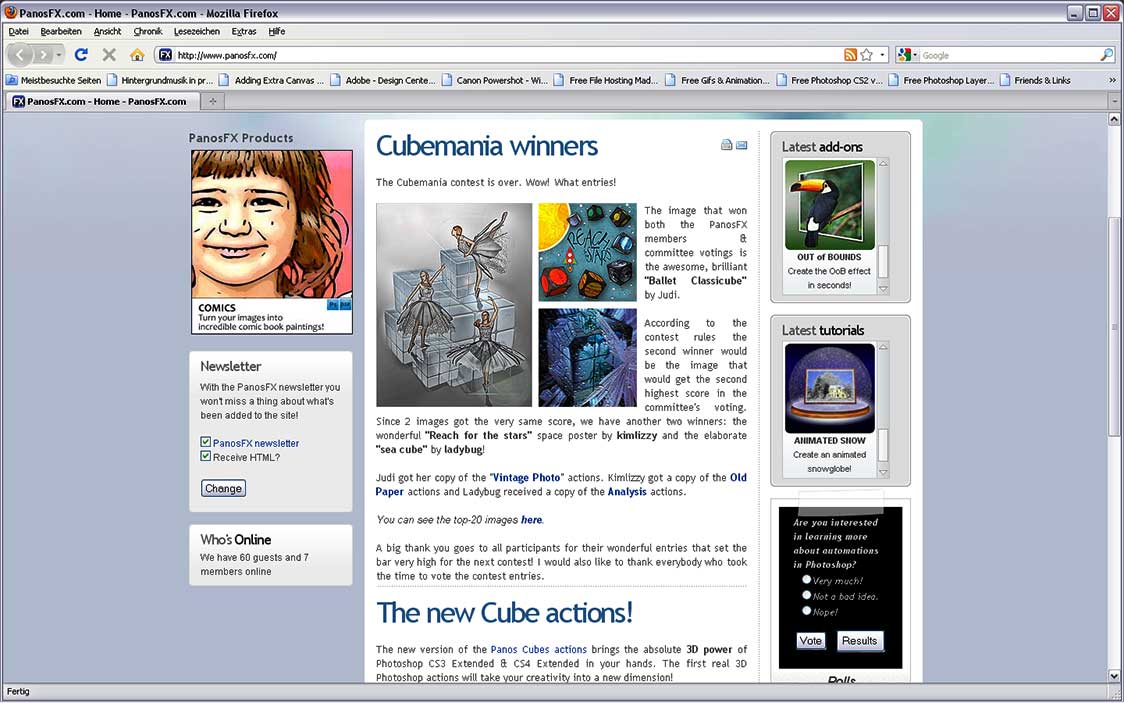Bookmark this page with the star icon
The image size is (1124, 703).
pyautogui.click(x=867, y=54)
